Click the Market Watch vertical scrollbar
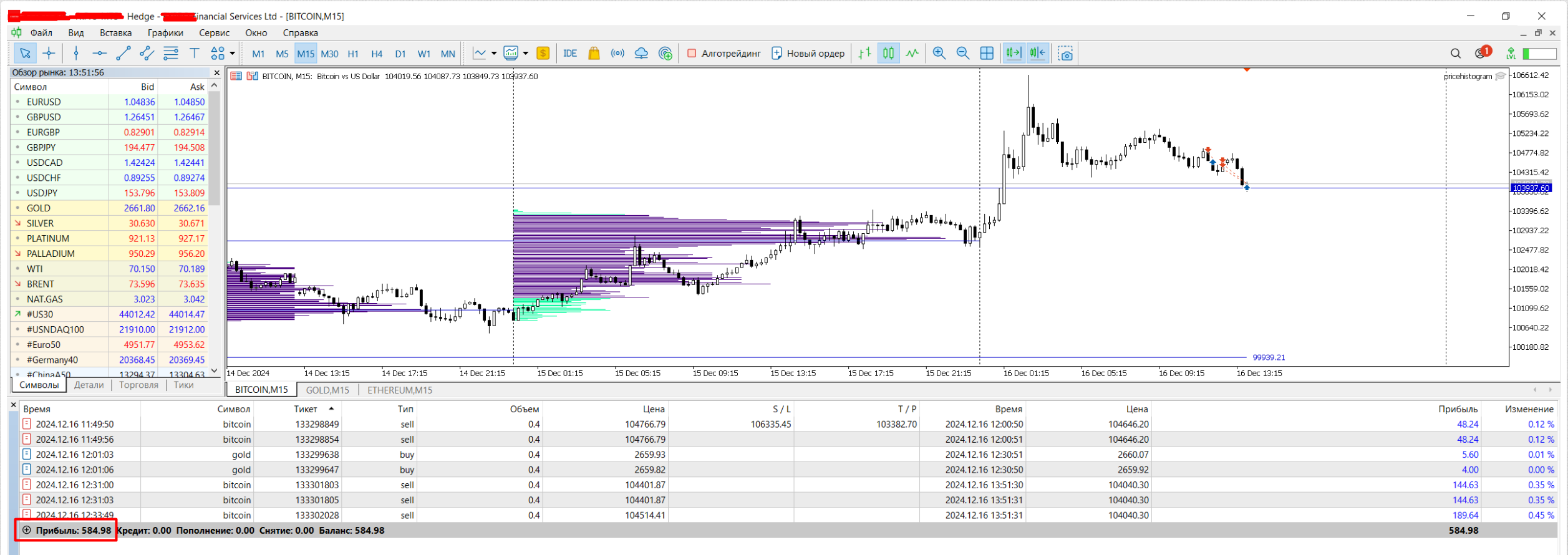The width and height of the screenshot is (1568, 555). click(x=215, y=148)
